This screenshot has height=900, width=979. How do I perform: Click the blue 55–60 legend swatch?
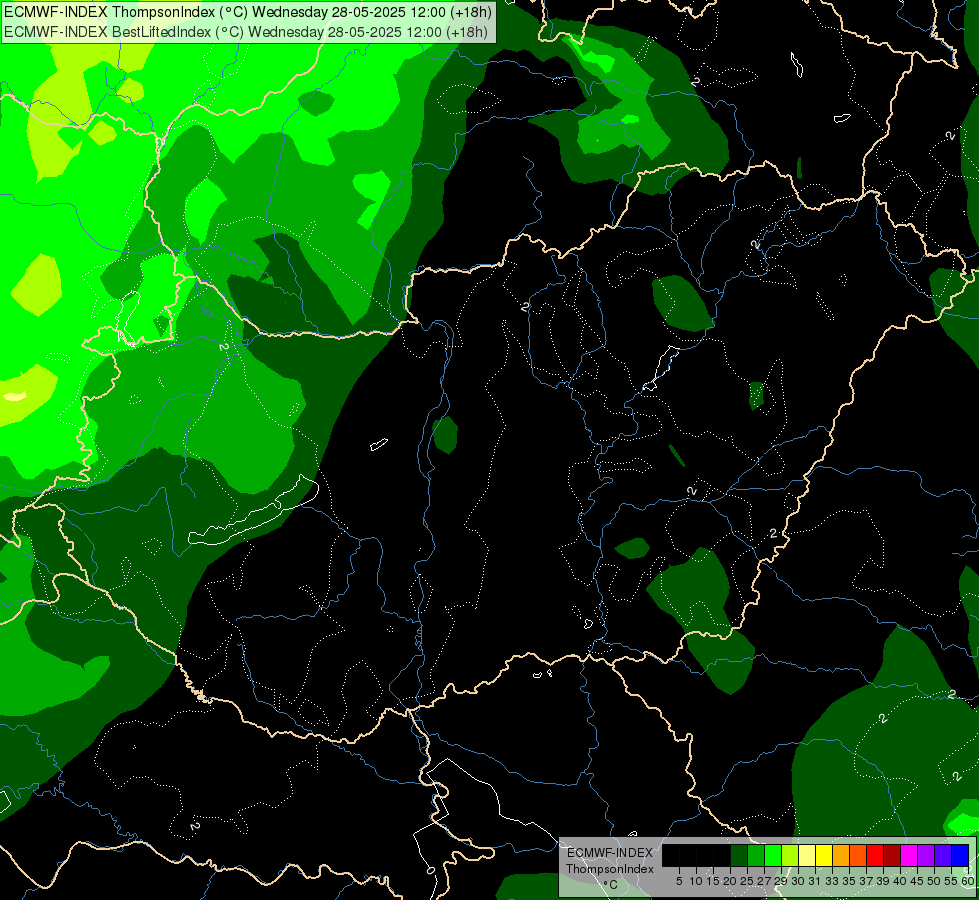tap(960, 855)
